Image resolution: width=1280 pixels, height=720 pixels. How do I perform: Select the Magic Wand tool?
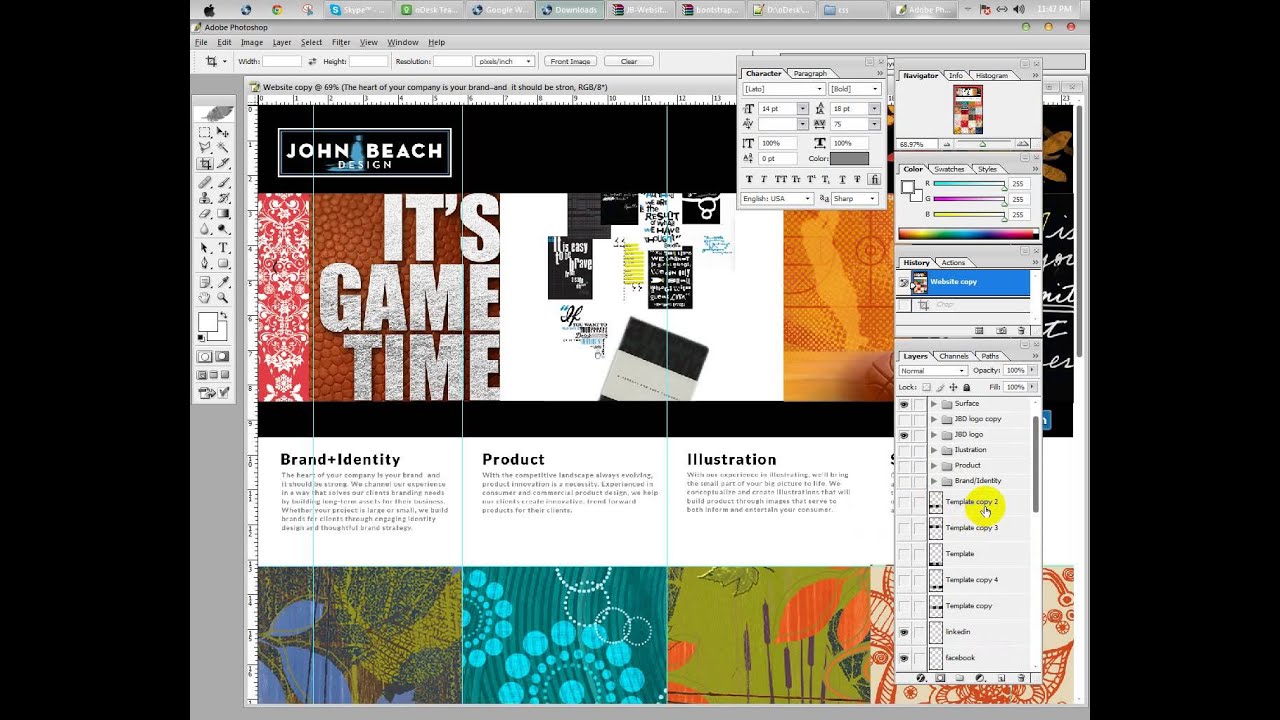[223, 147]
